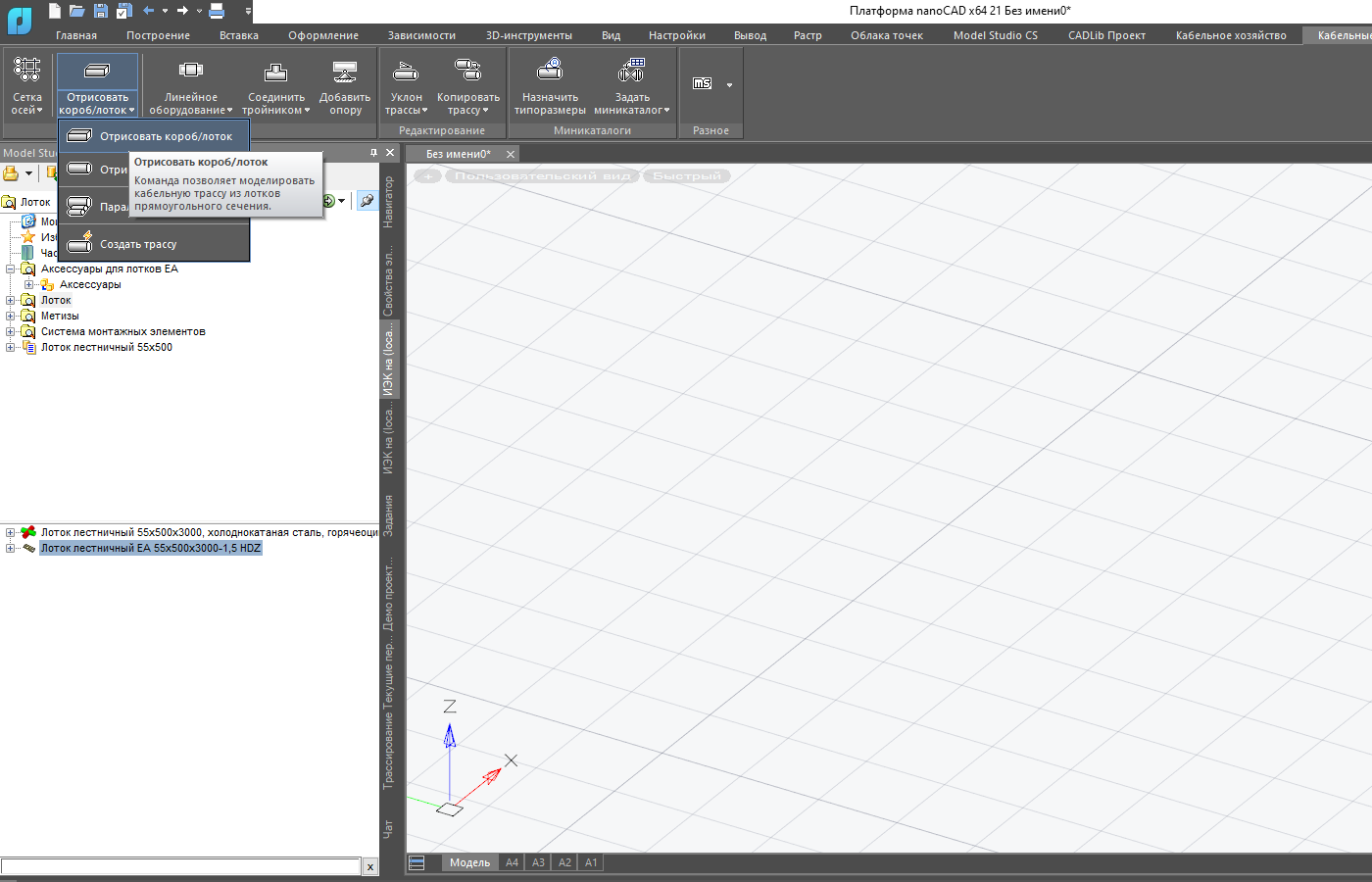Choose Отрисовать короб/лоток from dropdown menu
The height and width of the screenshot is (882, 1372).
154,136
